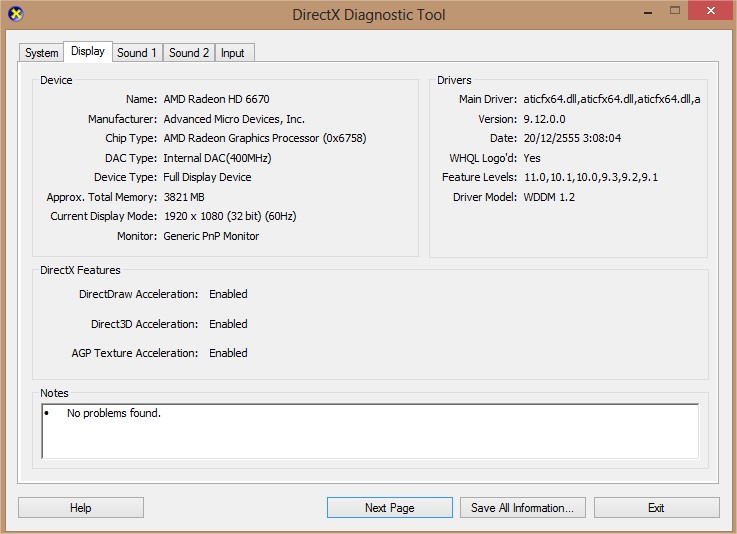Click the Approx. Total Memory label
Viewport: 737px width, 534px height.
(x=102, y=197)
